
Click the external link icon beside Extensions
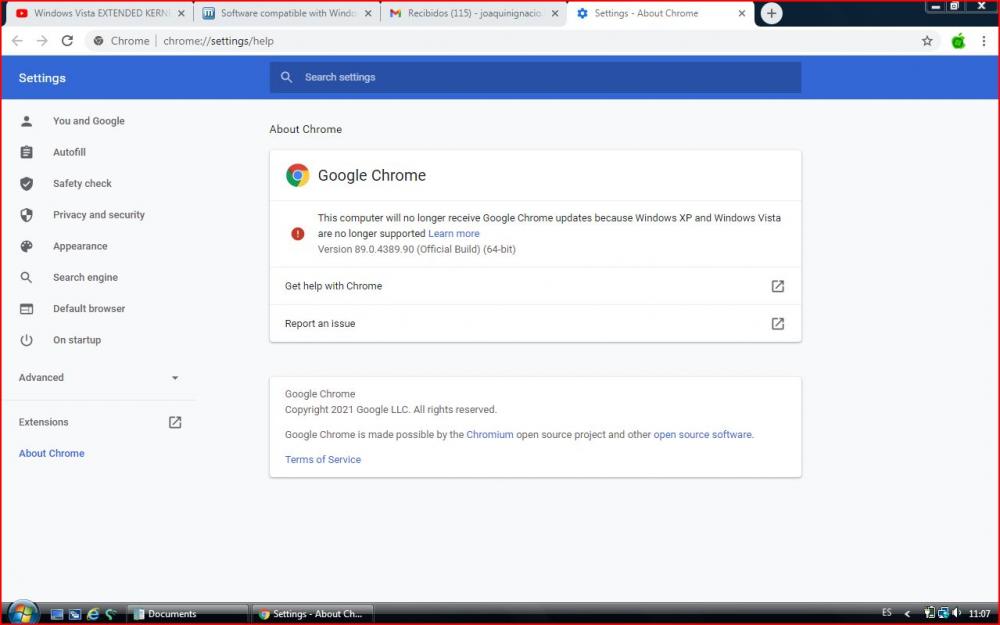(x=175, y=422)
